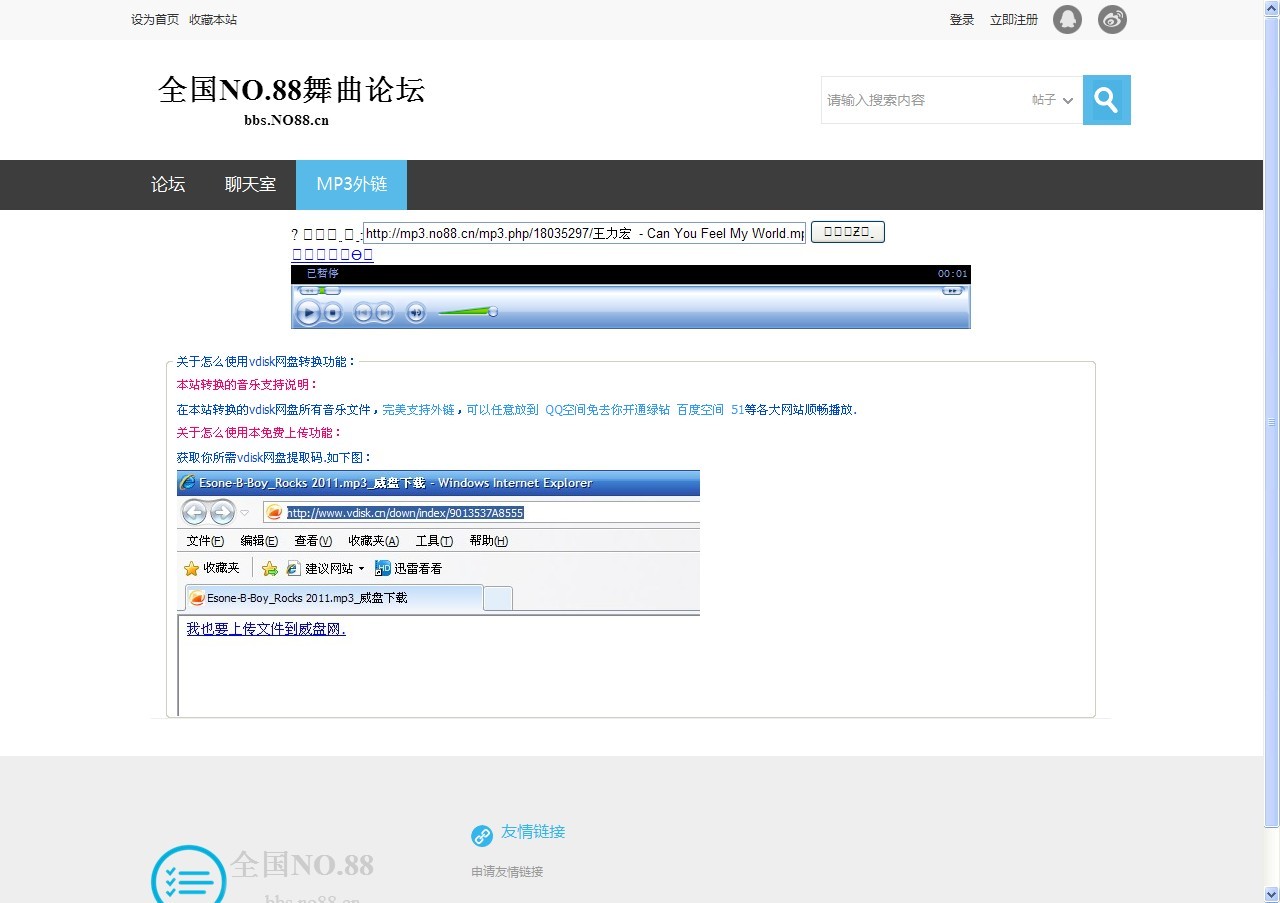Image resolution: width=1280 pixels, height=903 pixels.
Task: Click the garbled underlined link below URL field
Action: tap(332, 255)
